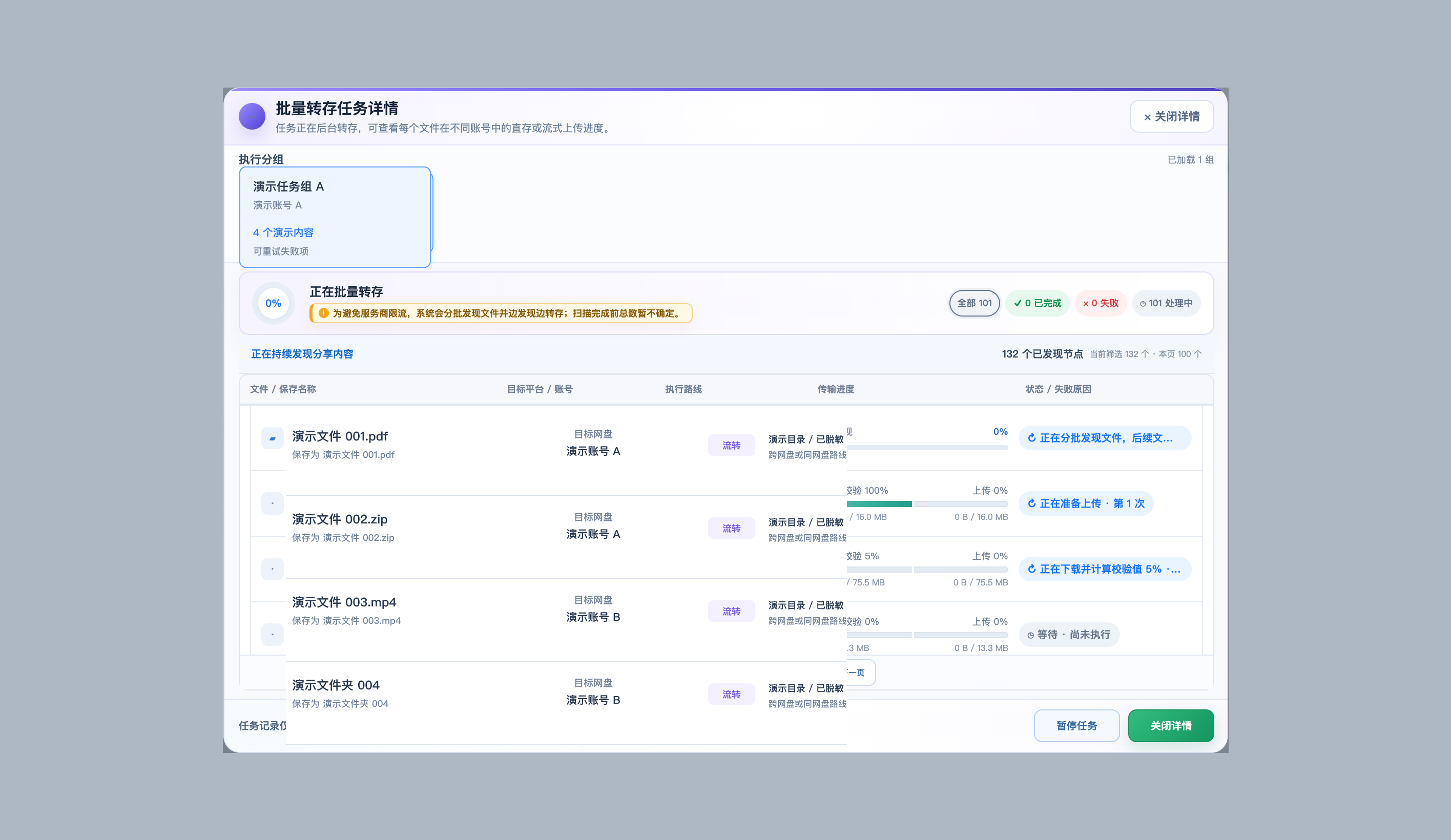Viewport: 1451px width, 840px height.
Task: Open the 4 个演示内容 link
Action: [283, 233]
